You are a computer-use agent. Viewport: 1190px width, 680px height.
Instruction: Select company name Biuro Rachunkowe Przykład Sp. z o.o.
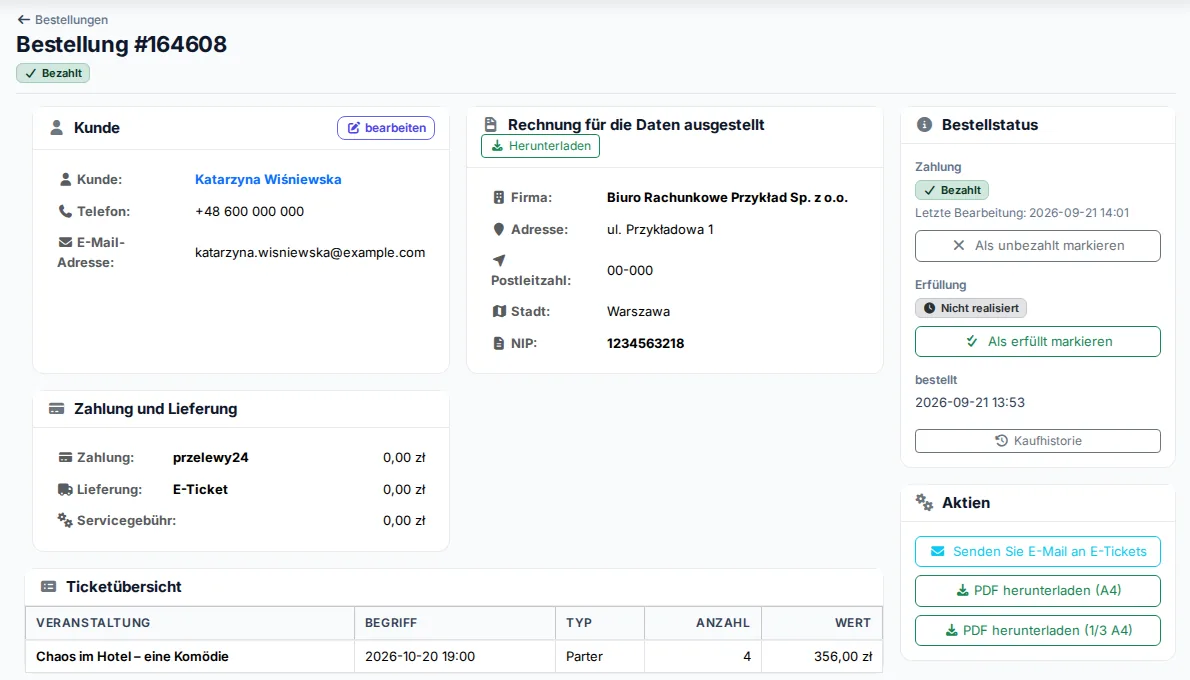[x=727, y=197]
